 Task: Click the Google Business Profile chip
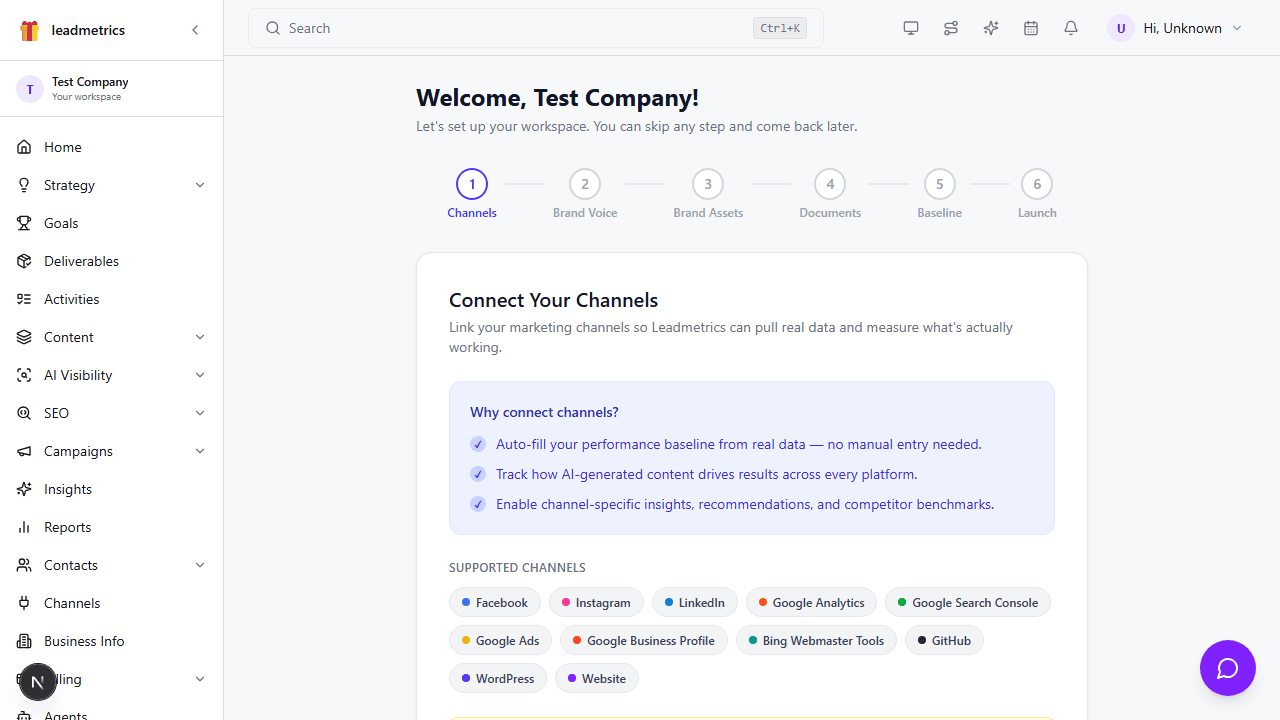(x=644, y=640)
